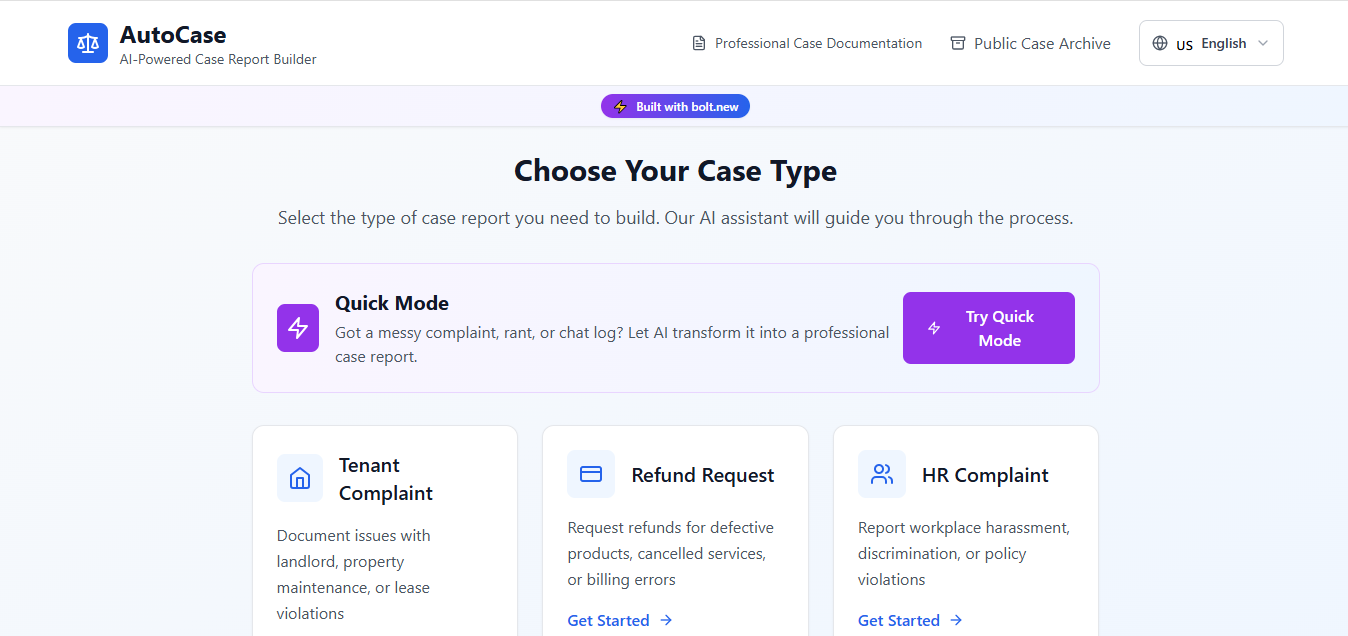Click the people icon on HR Complaint card
Screen dimensions: 1348x636
pos(881,474)
